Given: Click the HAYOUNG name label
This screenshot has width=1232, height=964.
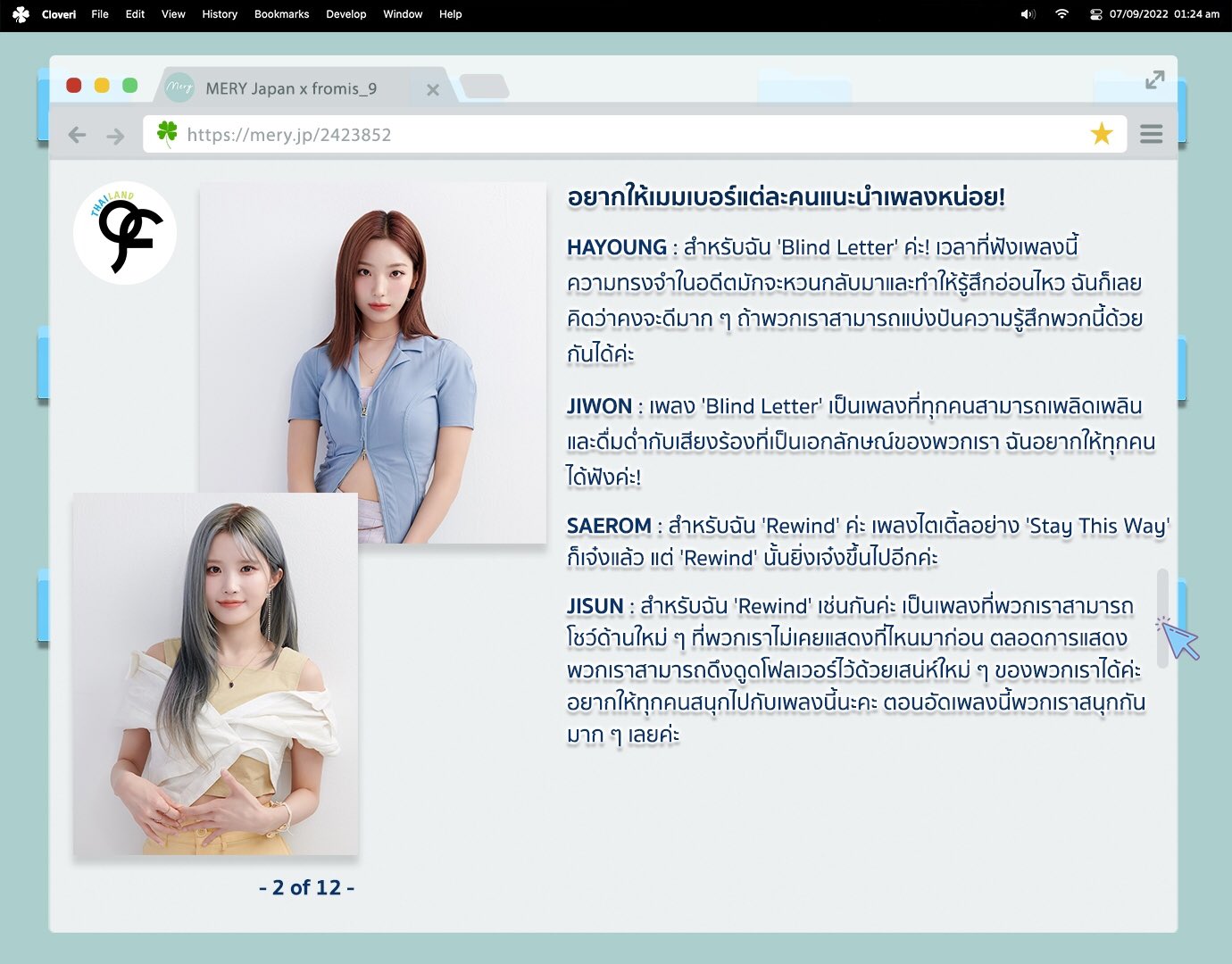Looking at the screenshot, I should pos(617,247).
